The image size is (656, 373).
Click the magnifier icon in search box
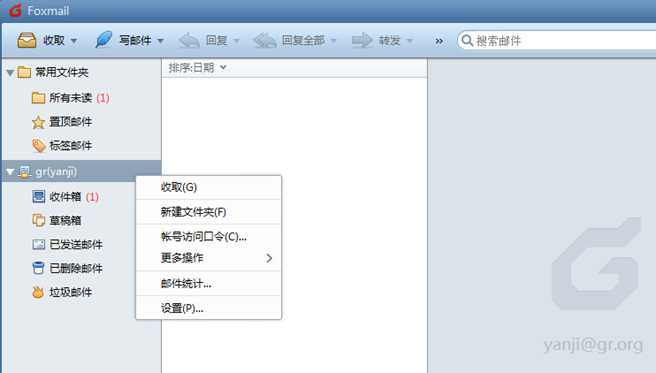pyautogui.click(x=467, y=41)
